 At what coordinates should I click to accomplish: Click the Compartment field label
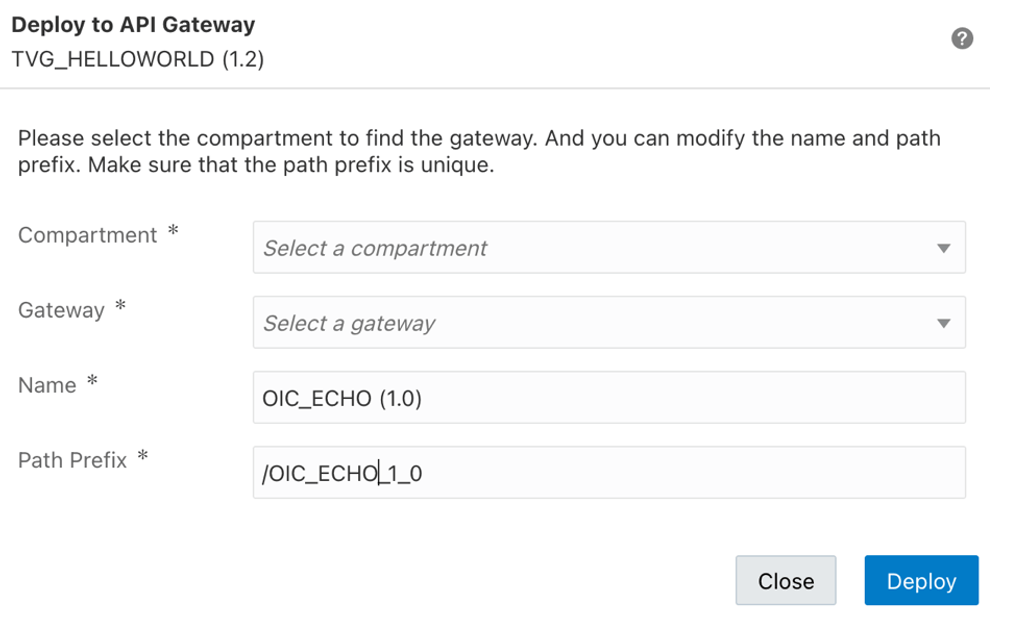click(88, 235)
